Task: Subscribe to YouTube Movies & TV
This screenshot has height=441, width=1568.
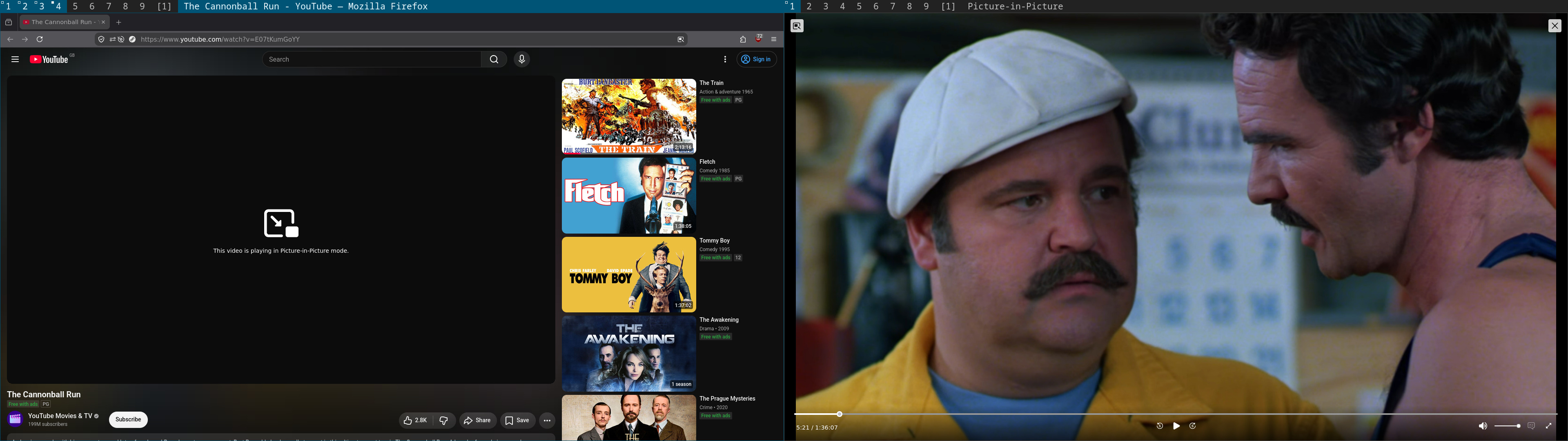Action: [129, 420]
